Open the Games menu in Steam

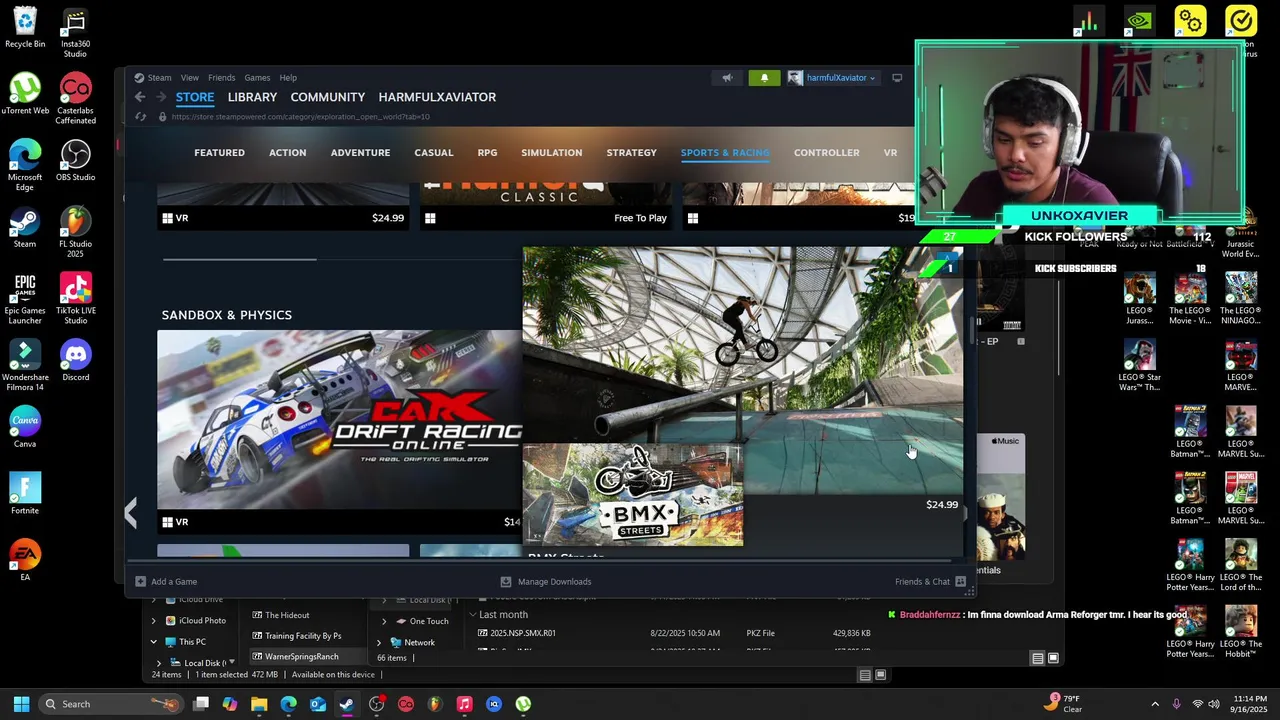[257, 78]
